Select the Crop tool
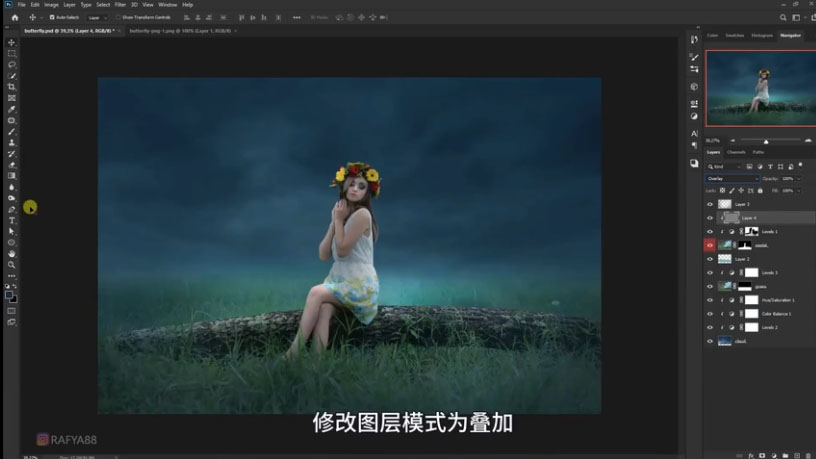 (x=11, y=87)
